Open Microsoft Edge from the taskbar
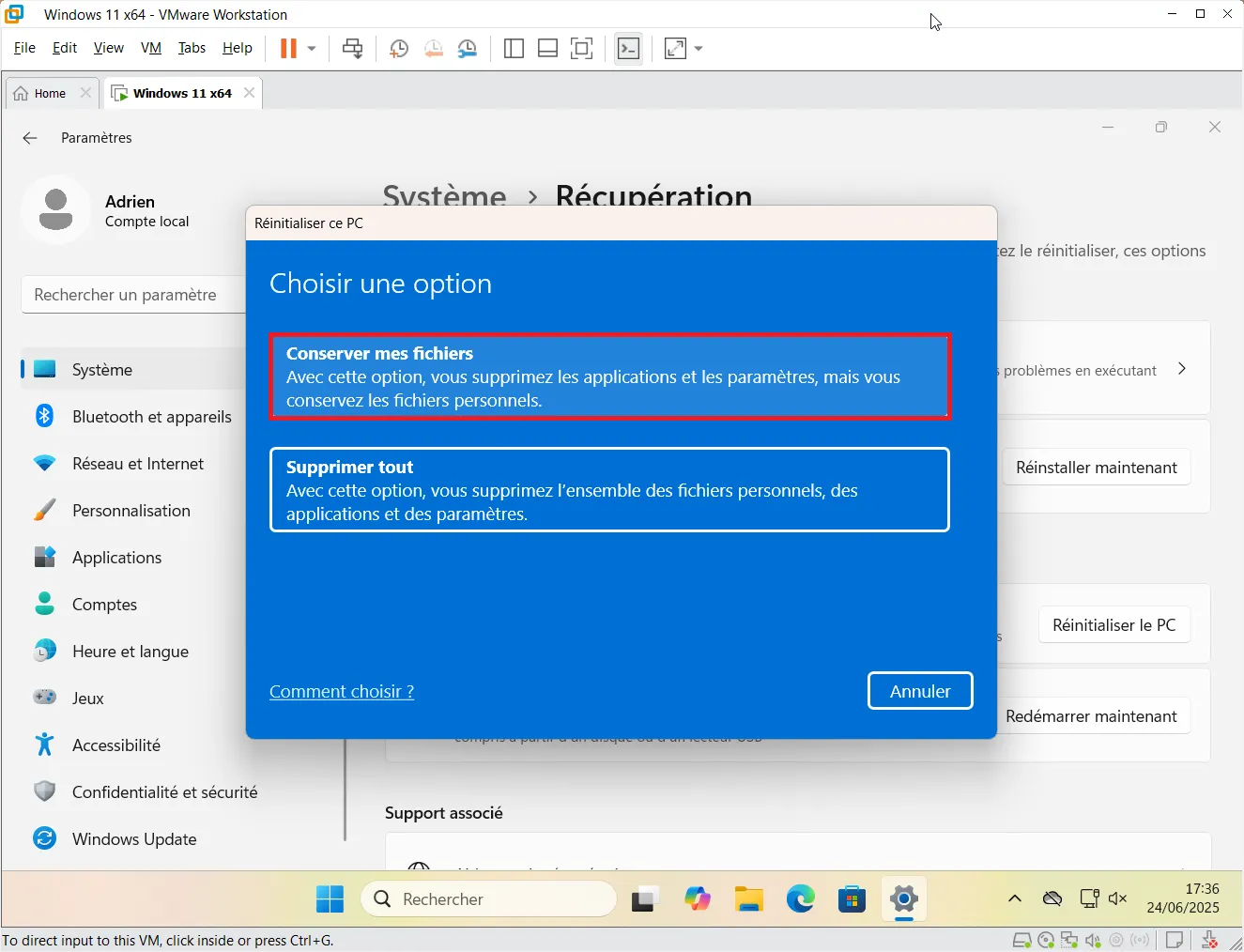Viewport: 1244px width, 952px height. tap(800, 899)
